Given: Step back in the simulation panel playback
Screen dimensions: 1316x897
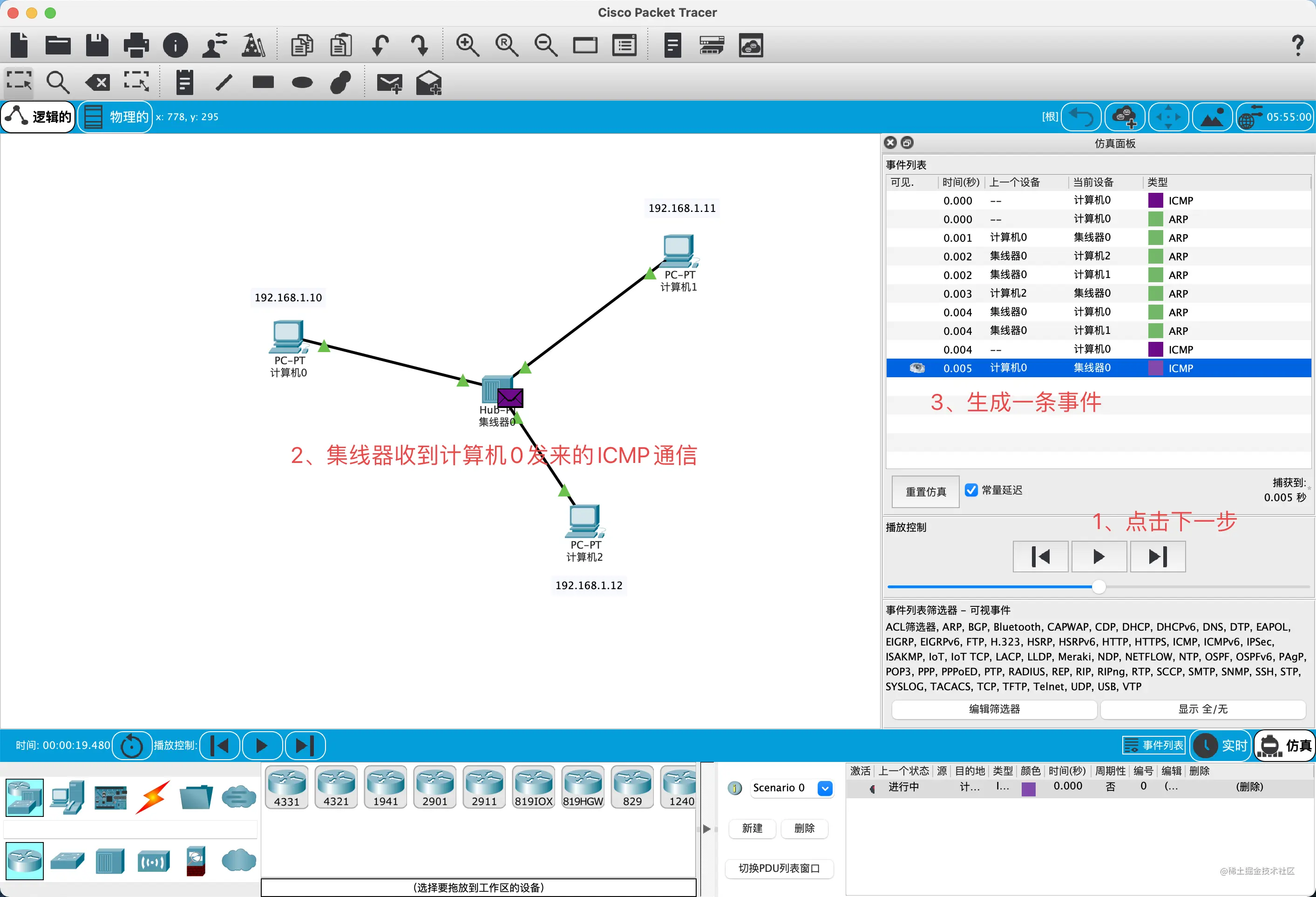Looking at the screenshot, I should [x=1041, y=557].
